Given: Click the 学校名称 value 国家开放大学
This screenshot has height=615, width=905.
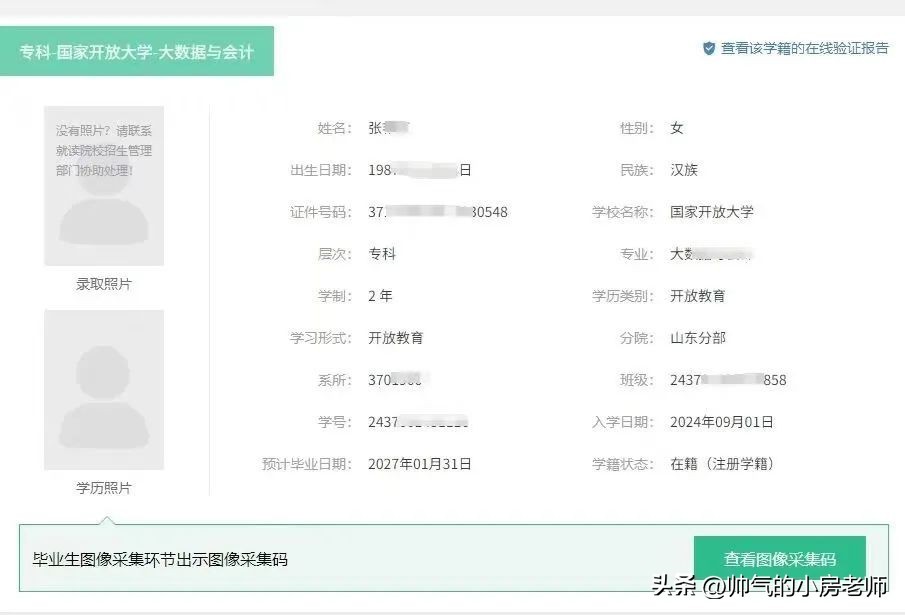Looking at the screenshot, I should (712, 212).
